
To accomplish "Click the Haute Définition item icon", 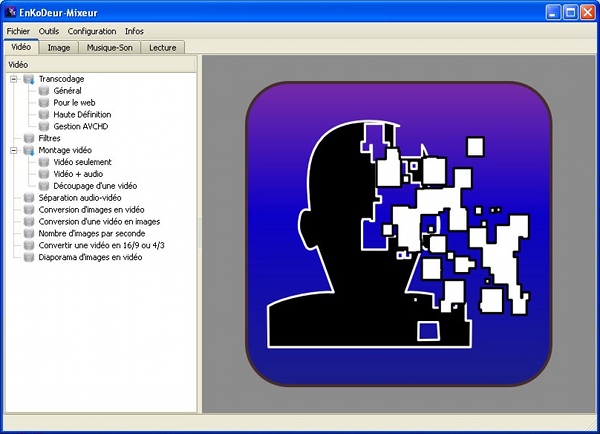I will click(44, 115).
